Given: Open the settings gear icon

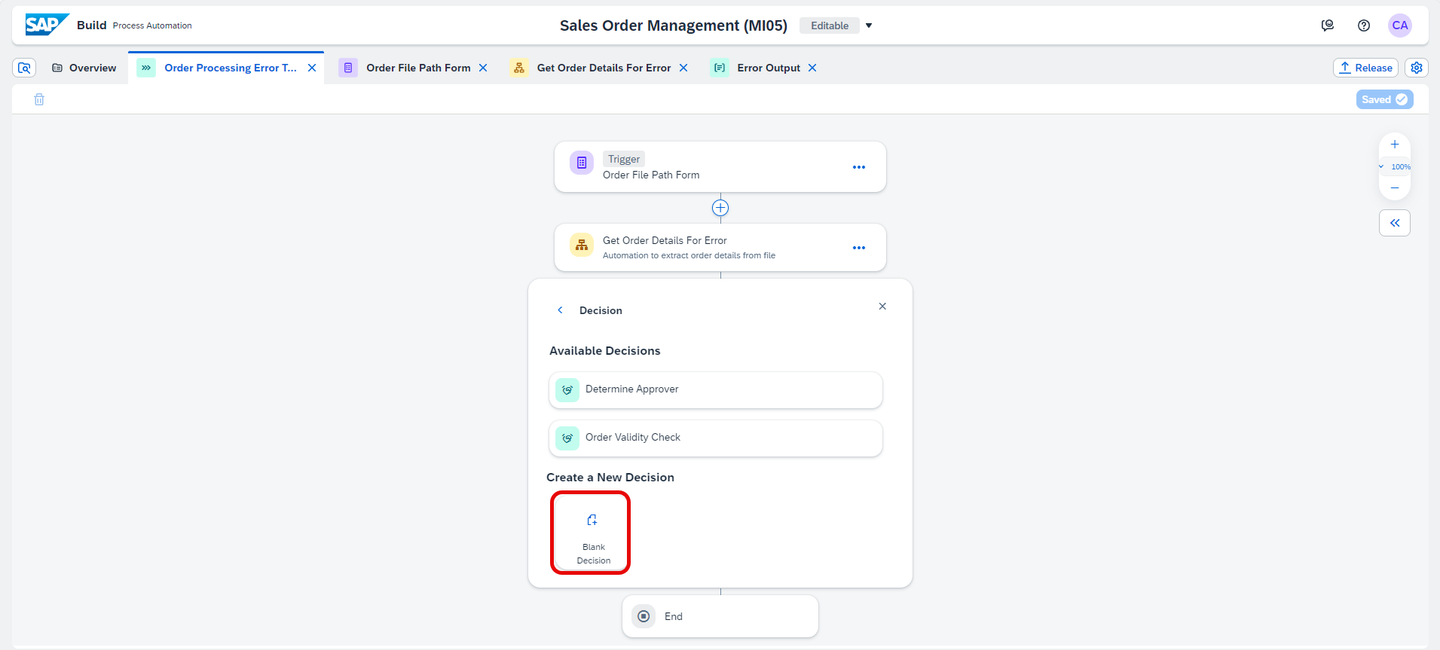Looking at the screenshot, I should [1416, 68].
